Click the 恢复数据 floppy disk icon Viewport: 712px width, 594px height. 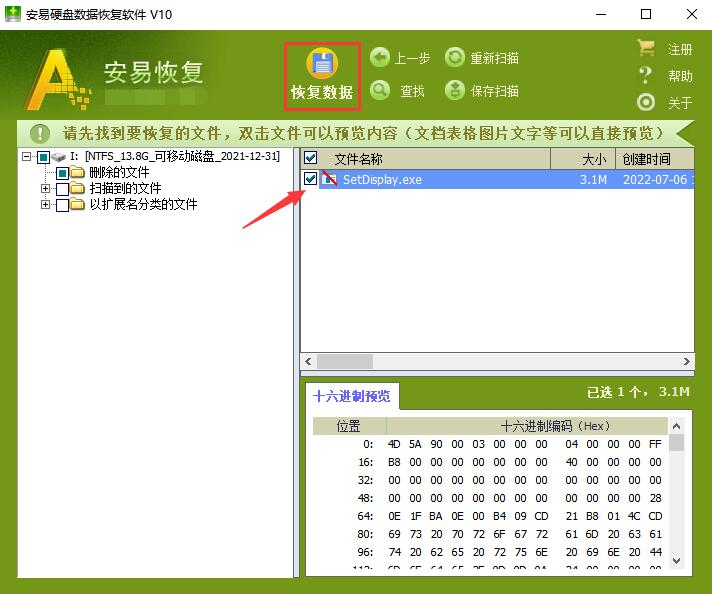pos(322,63)
